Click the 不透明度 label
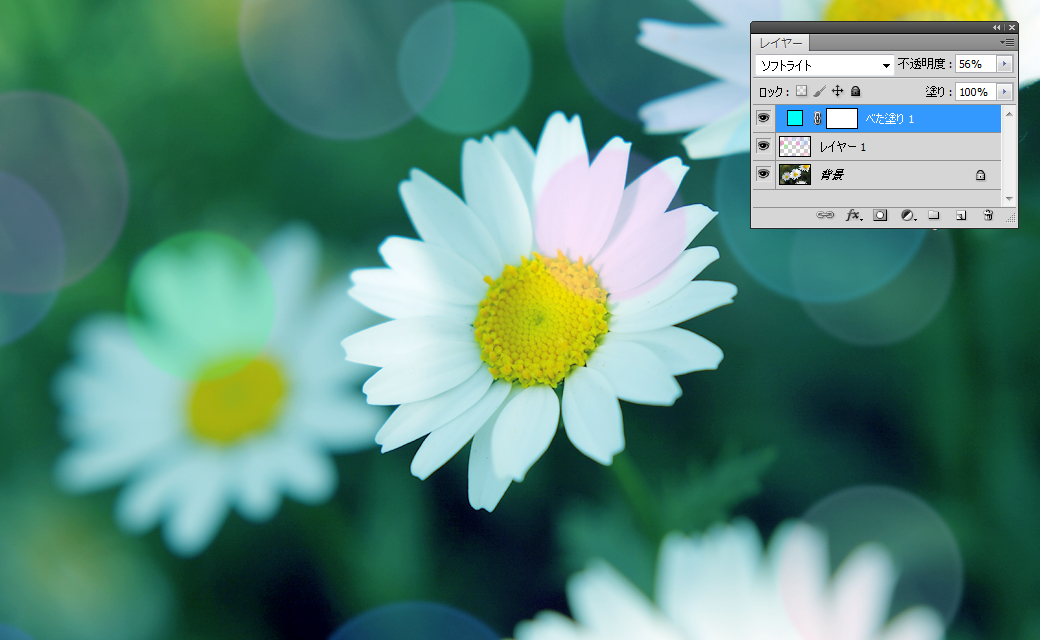This screenshot has height=640, width=1040. 921,64
